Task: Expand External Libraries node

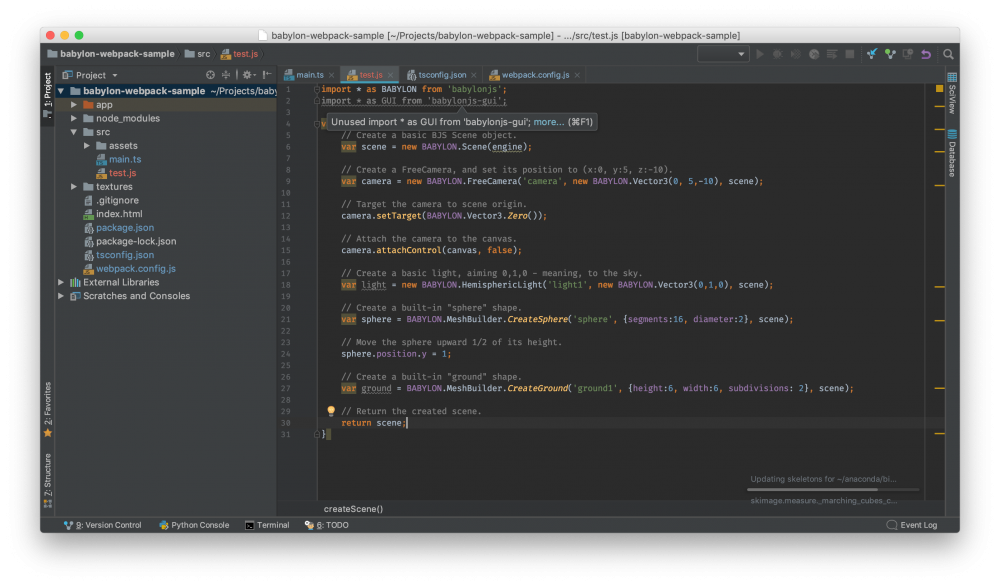Action: [x=61, y=282]
